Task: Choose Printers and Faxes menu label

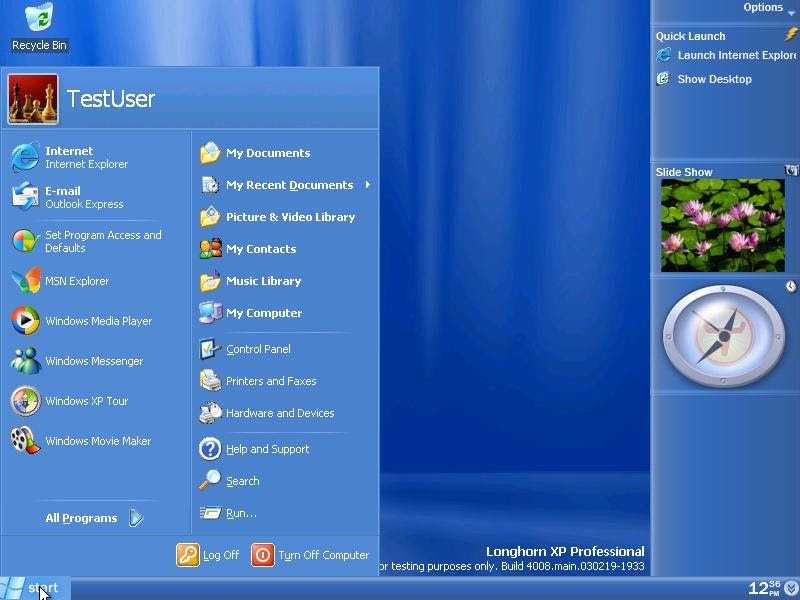Action: (271, 381)
